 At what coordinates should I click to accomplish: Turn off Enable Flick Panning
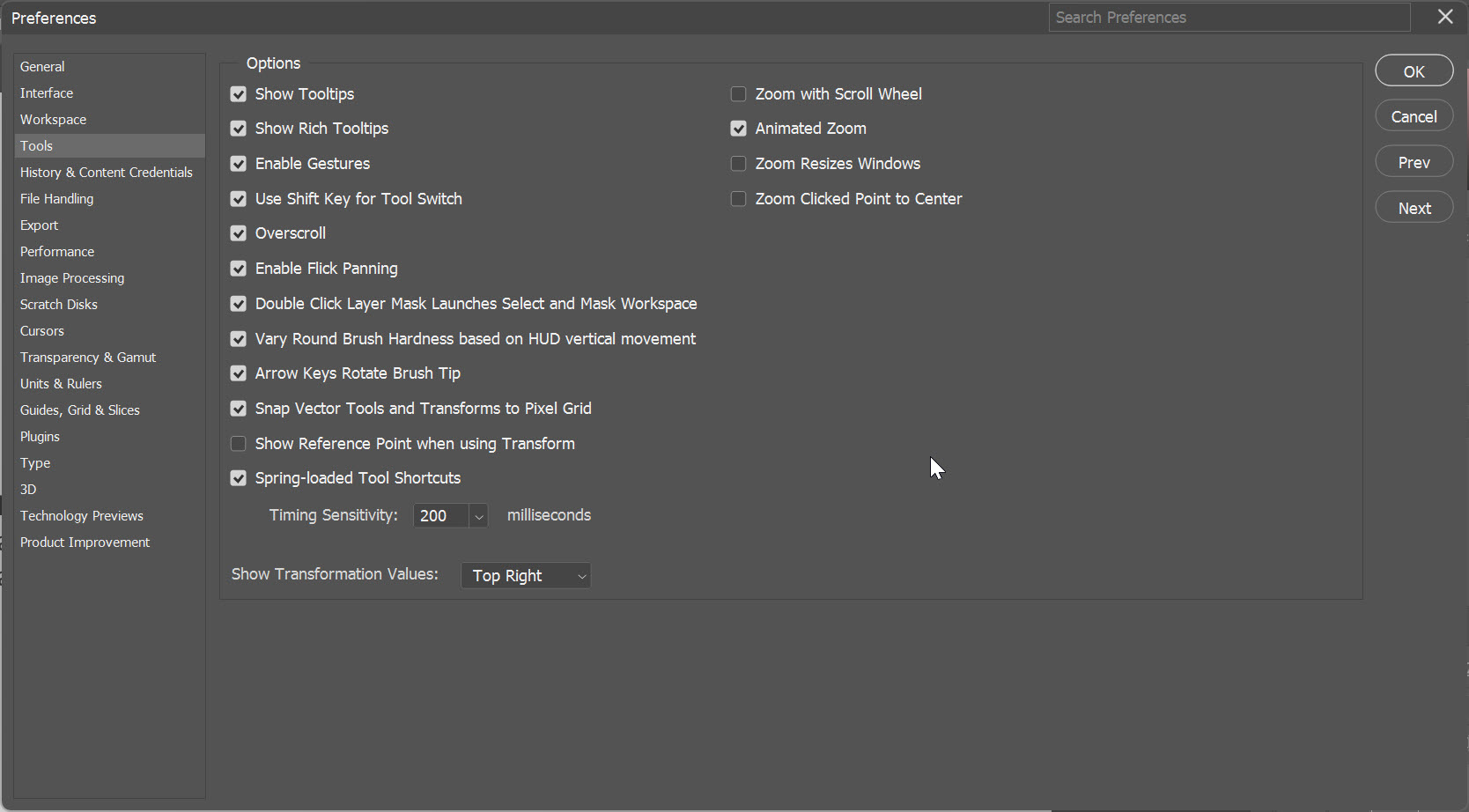point(239,269)
